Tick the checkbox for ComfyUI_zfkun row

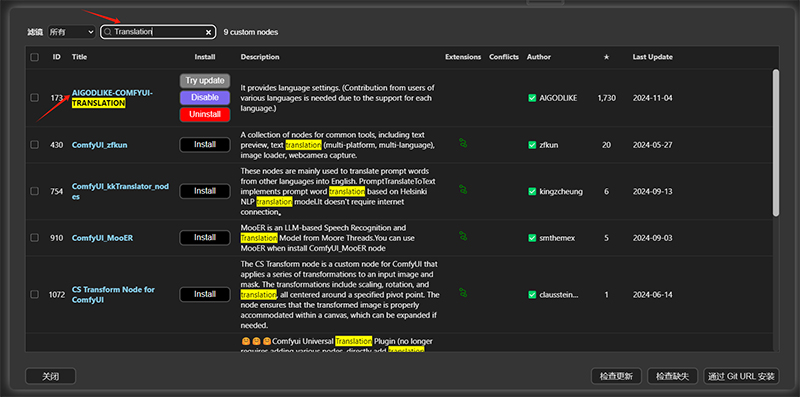tap(34, 145)
